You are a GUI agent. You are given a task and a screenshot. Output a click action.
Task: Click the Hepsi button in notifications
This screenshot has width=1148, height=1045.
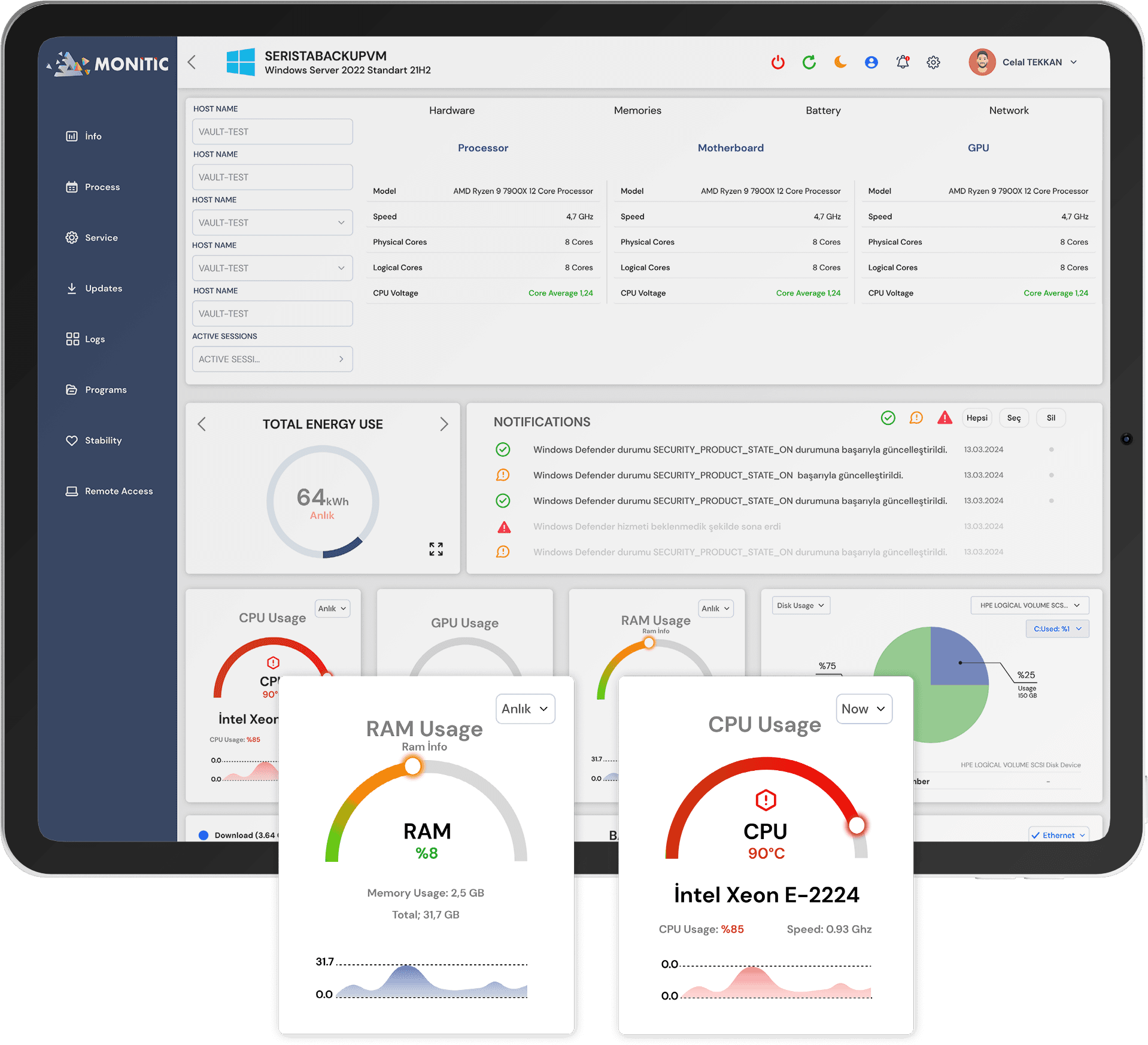(x=977, y=417)
